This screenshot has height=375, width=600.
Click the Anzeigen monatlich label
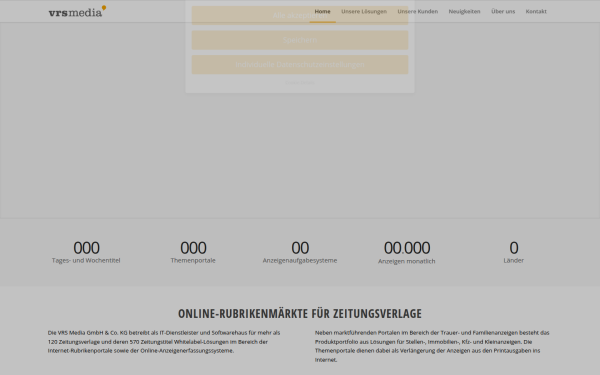tap(406, 261)
